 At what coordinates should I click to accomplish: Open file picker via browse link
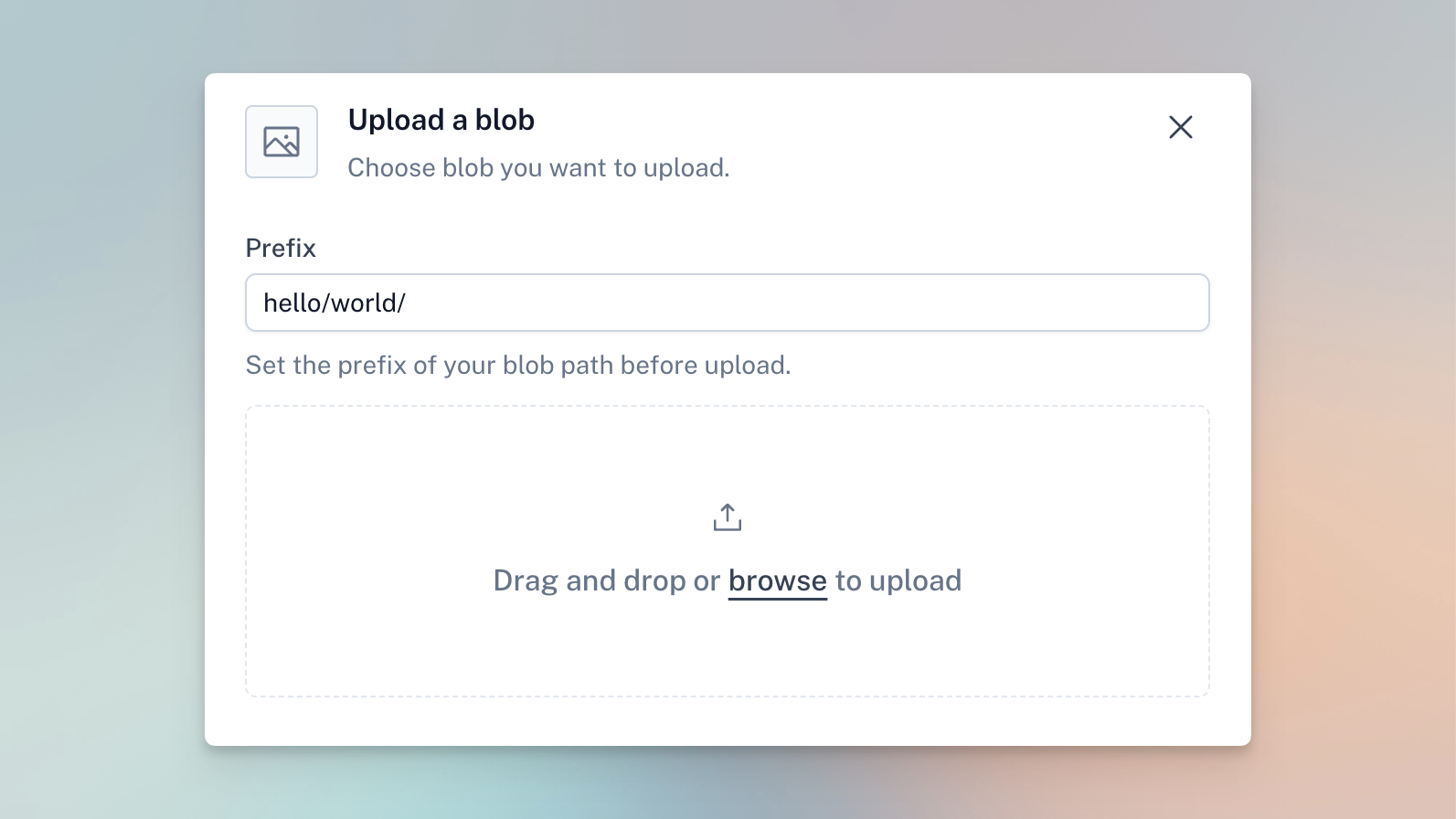(x=778, y=580)
